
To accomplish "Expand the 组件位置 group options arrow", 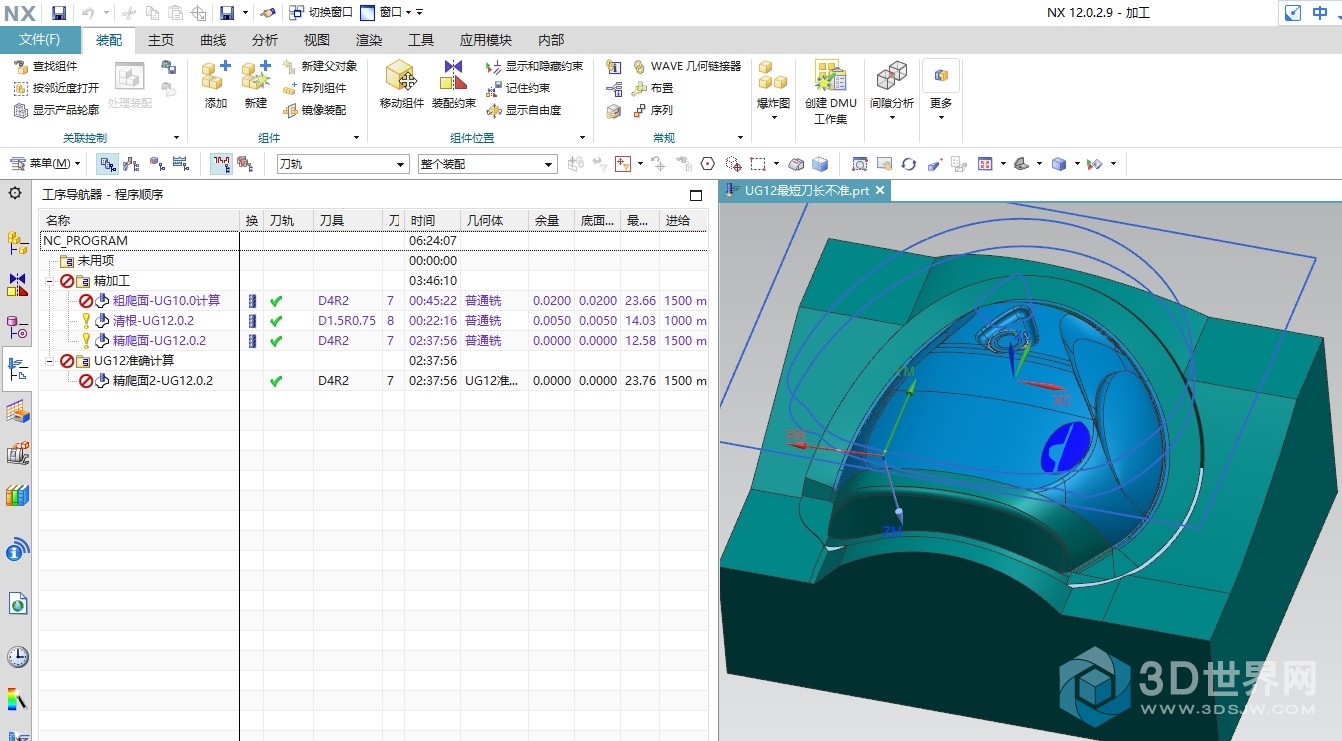I will click(582, 138).
